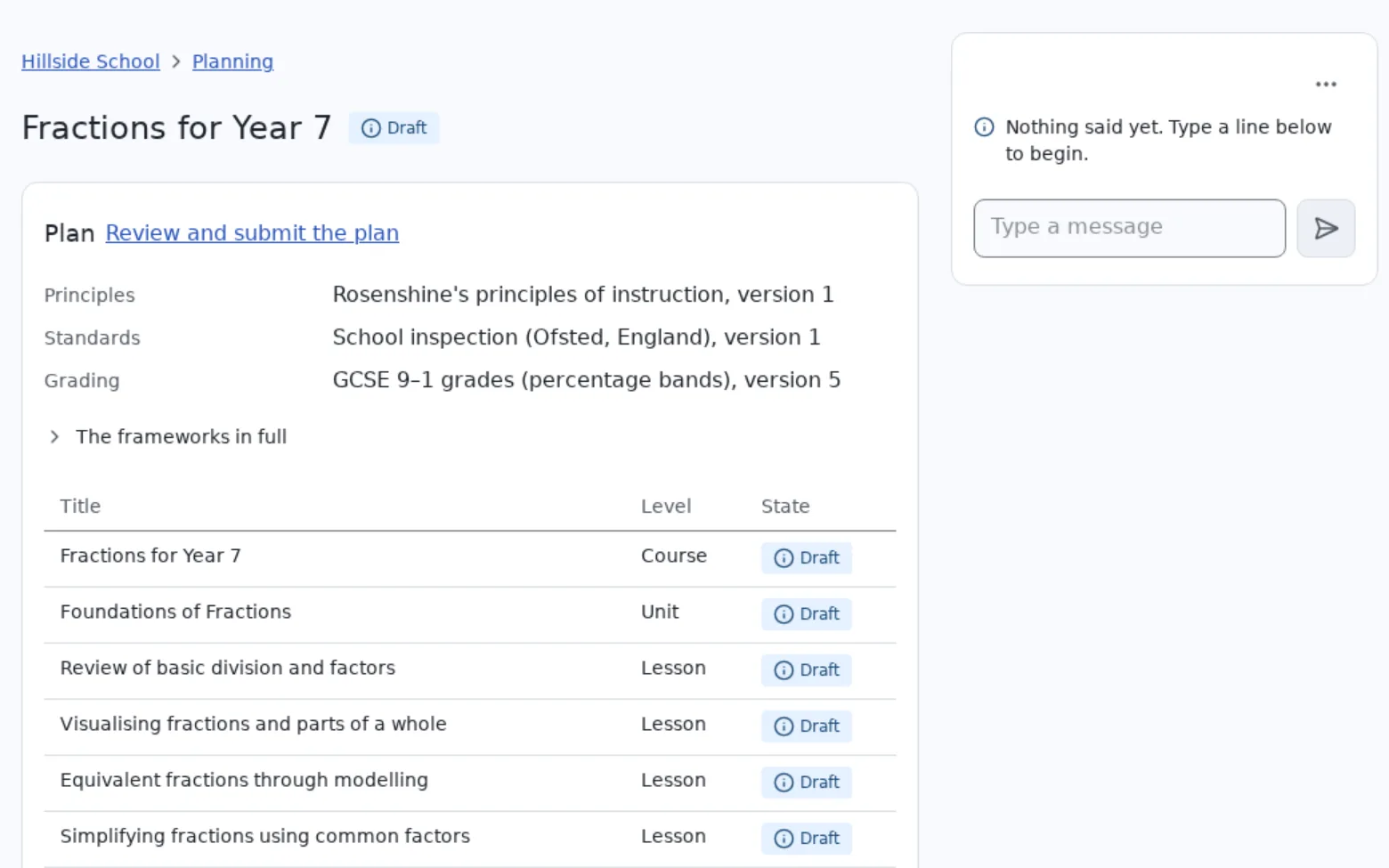Select the 'Foundations of Fractions' unit title
Image resolution: width=1389 pixels, height=868 pixels.
[x=175, y=612]
